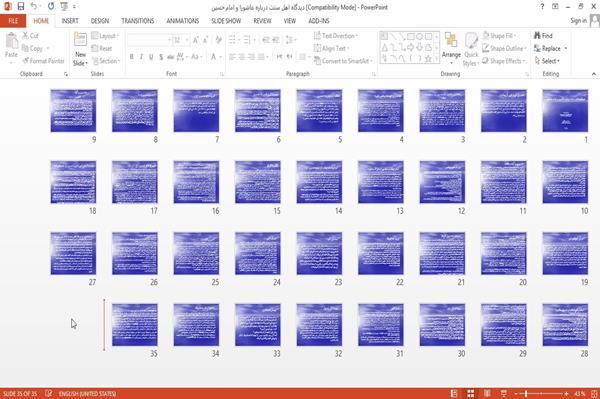Click Convert to SmartArt
This screenshot has height=399, width=600.
343,61
